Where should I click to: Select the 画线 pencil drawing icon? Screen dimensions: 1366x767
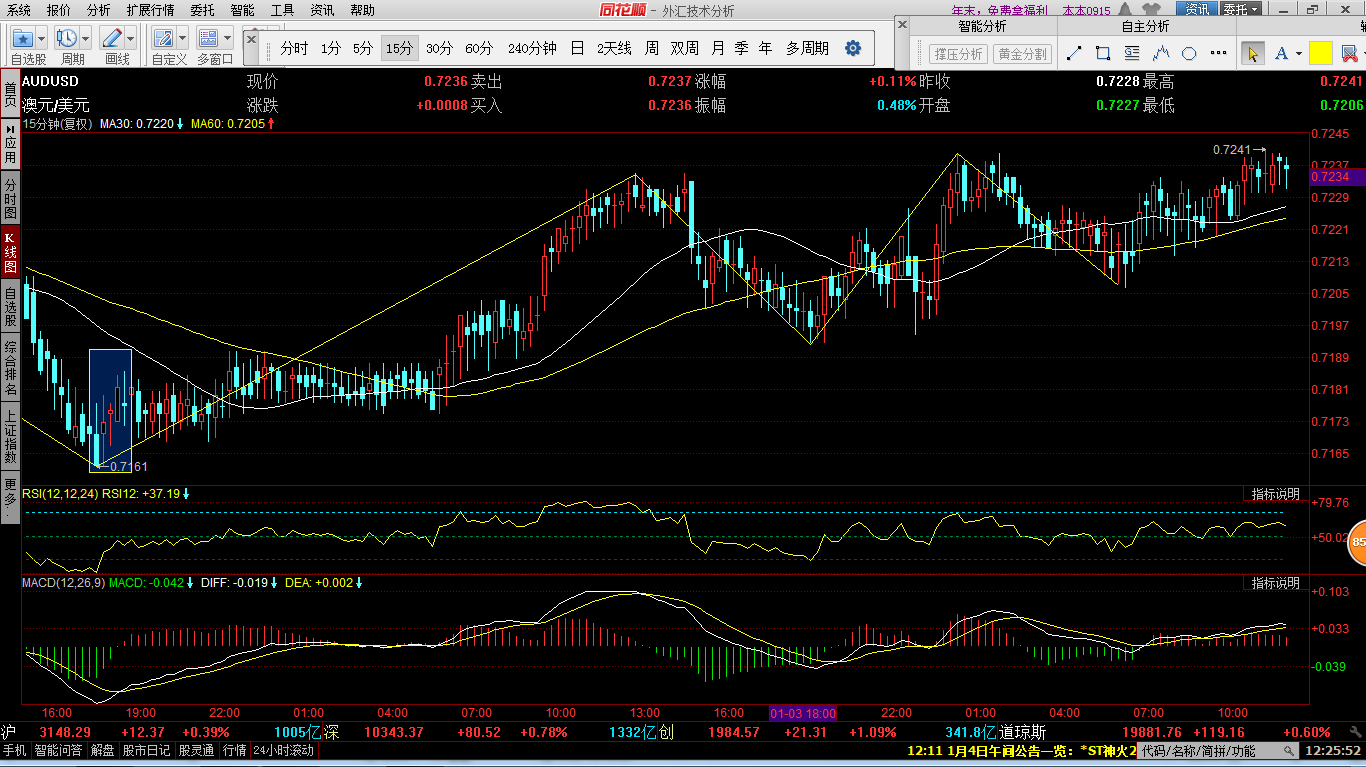pyautogui.click(x=112, y=38)
